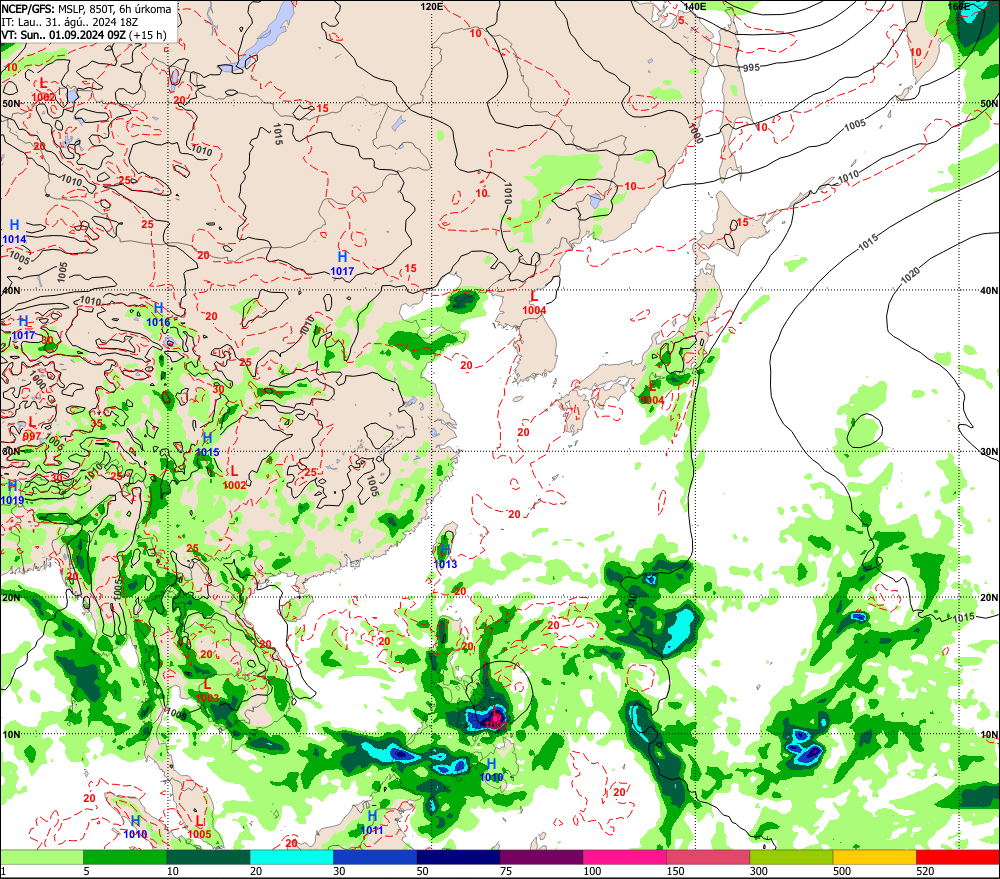Click the blue 30–50 mm legend swatch

374,857
